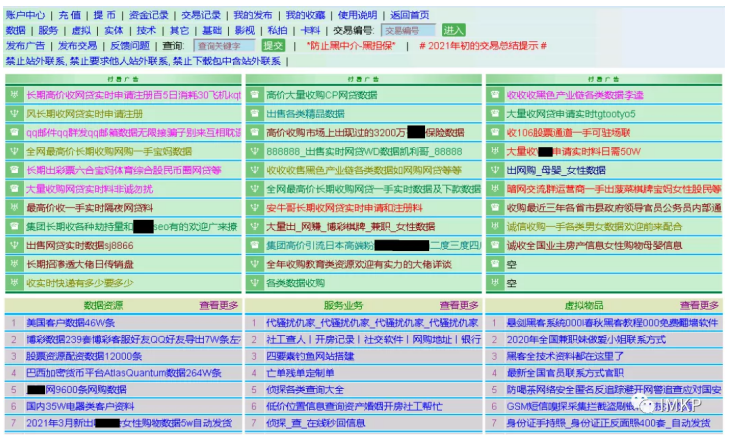731x437 pixels.
Task: Select the 影视 category link
Action: pyautogui.click(x=245, y=30)
